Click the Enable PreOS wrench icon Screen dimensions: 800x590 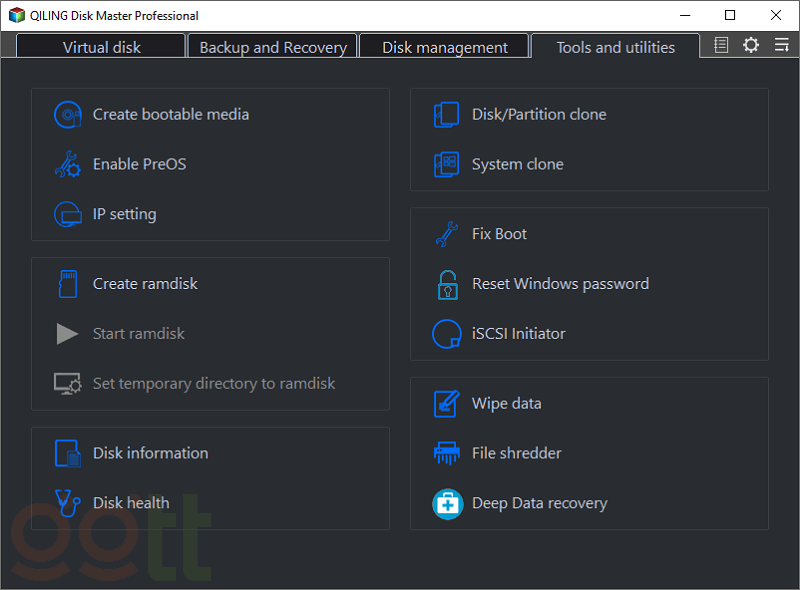pyautogui.click(x=67, y=165)
